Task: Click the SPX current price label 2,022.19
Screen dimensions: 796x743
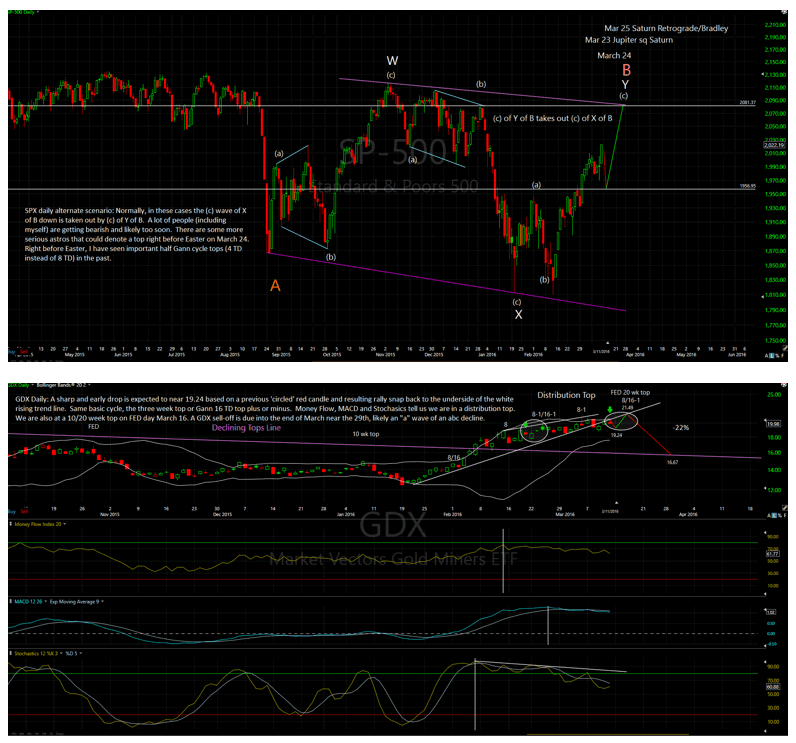Action: [x=774, y=145]
